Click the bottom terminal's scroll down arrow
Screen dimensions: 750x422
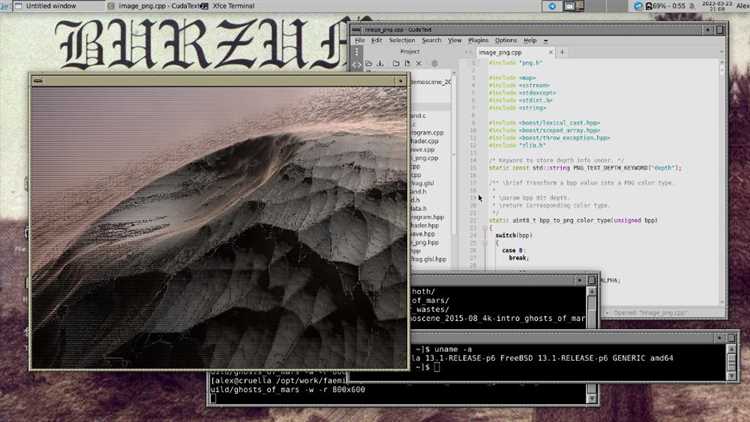592,399
